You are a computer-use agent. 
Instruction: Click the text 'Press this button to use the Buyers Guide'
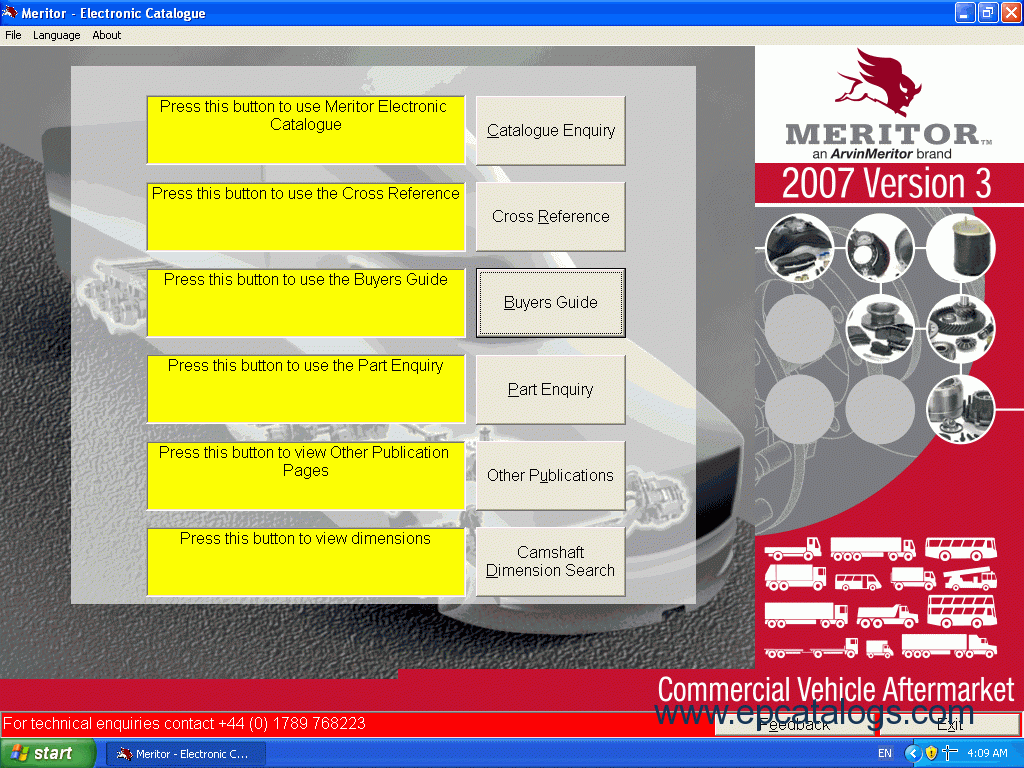pos(306,280)
